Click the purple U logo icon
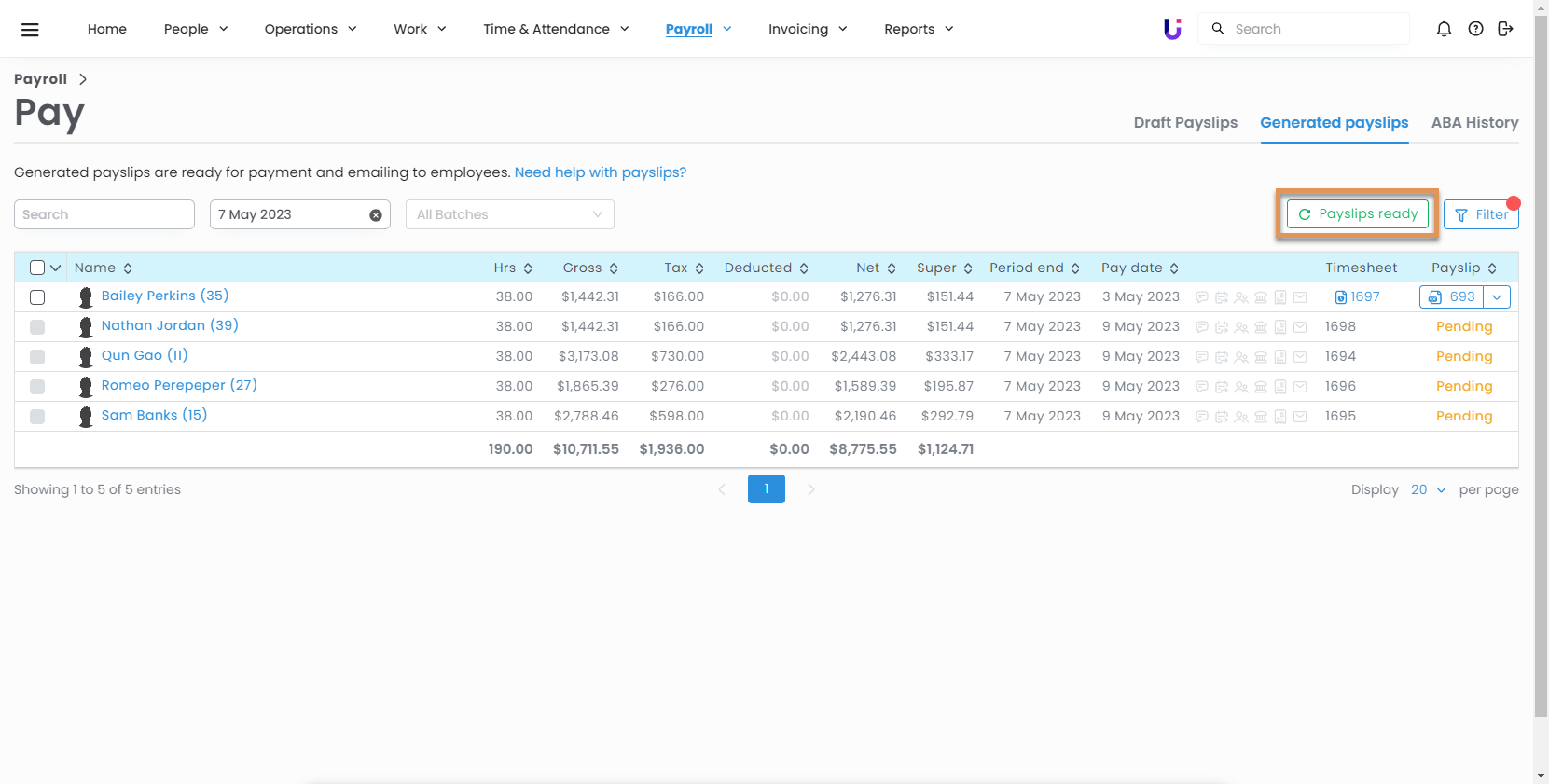 (x=1172, y=29)
